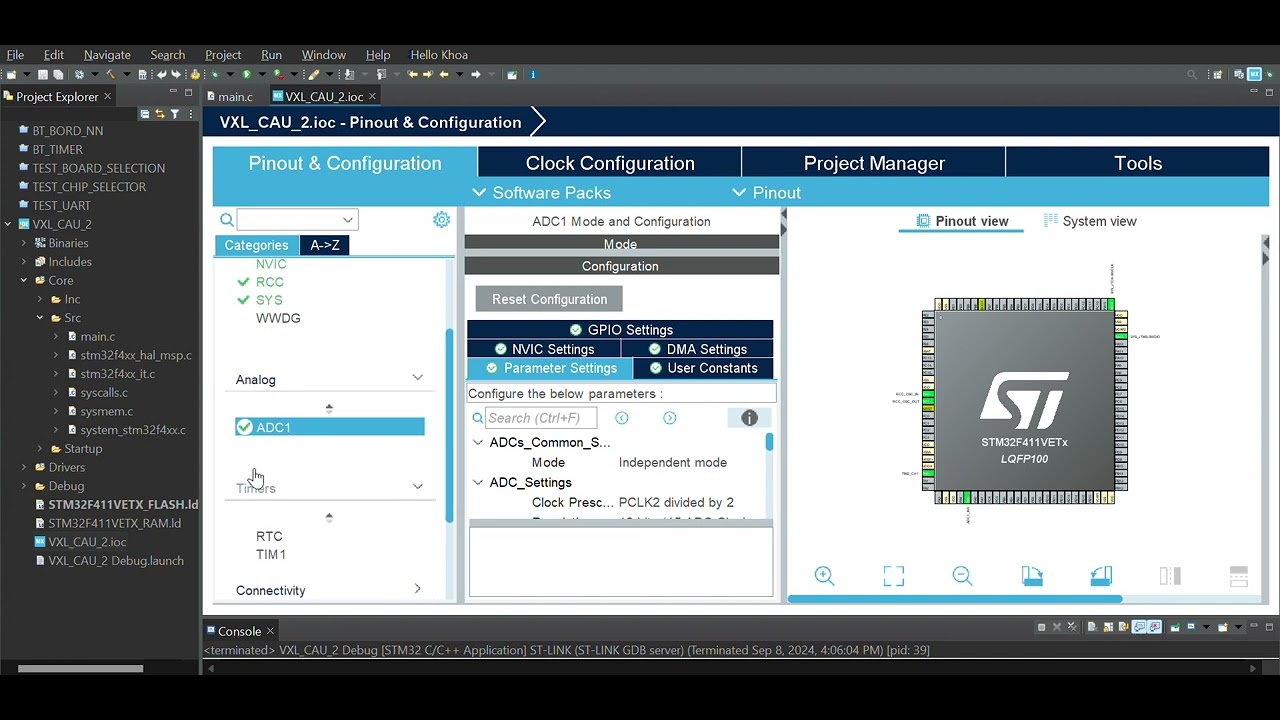Remove all terminated launches in Console
Image resolution: width=1280 pixels, height=720 pixels.
(x=1072, y=628)
